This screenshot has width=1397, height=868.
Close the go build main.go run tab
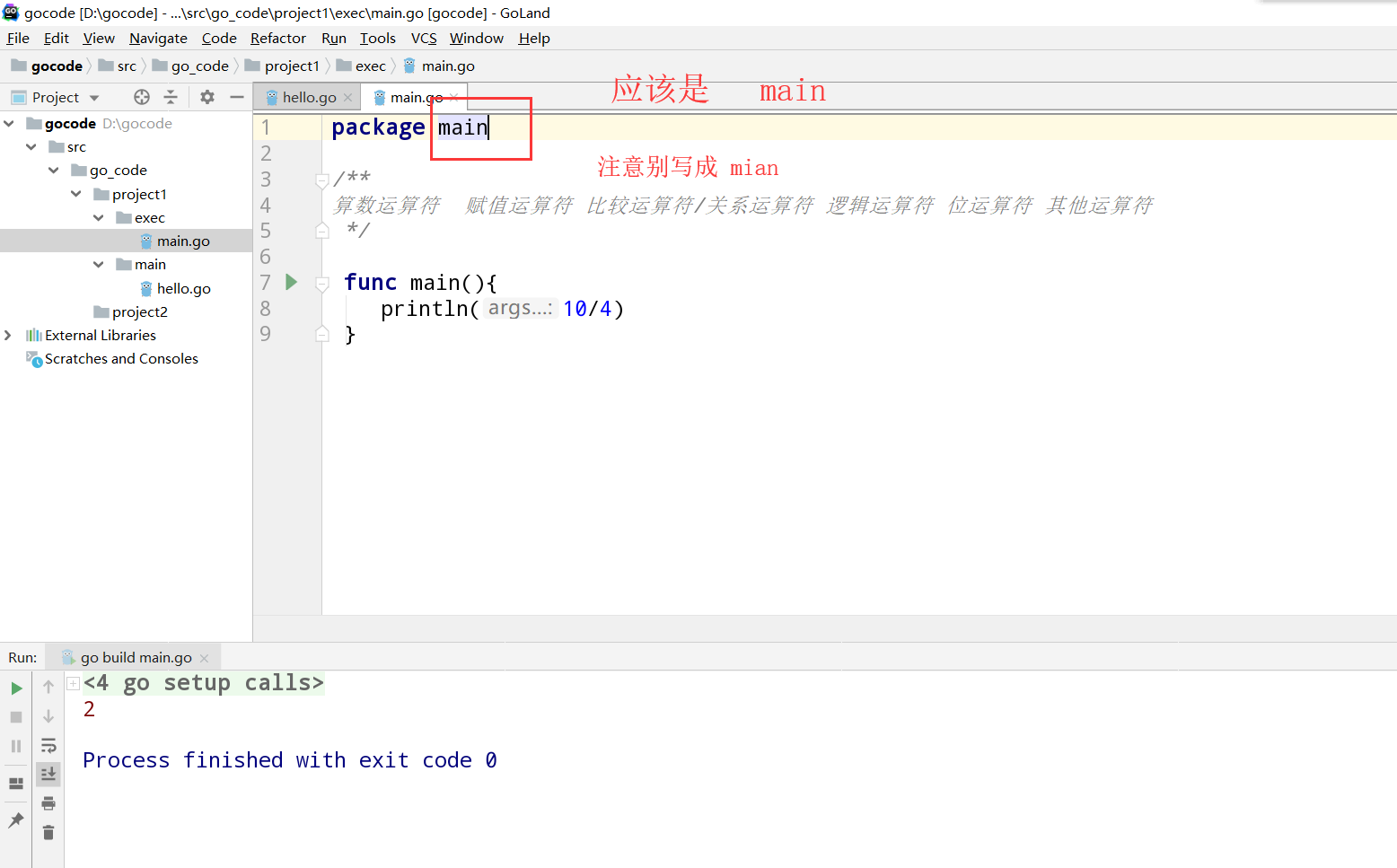(204, 658)
